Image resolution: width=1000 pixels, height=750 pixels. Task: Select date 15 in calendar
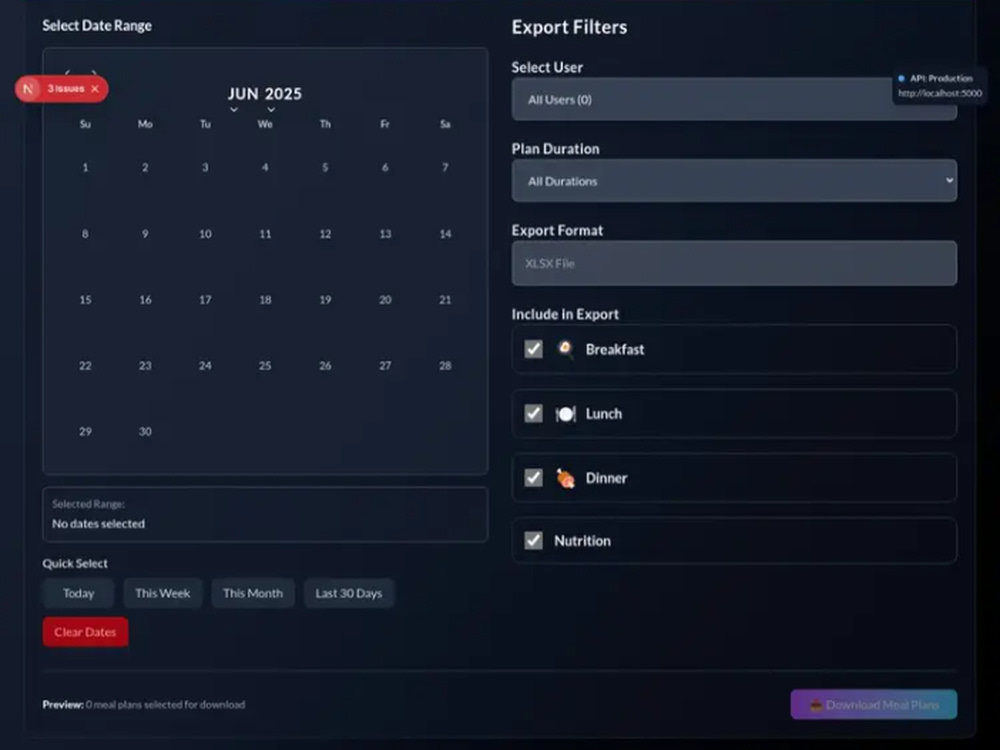pyautogui.click(x=85, y=300)
